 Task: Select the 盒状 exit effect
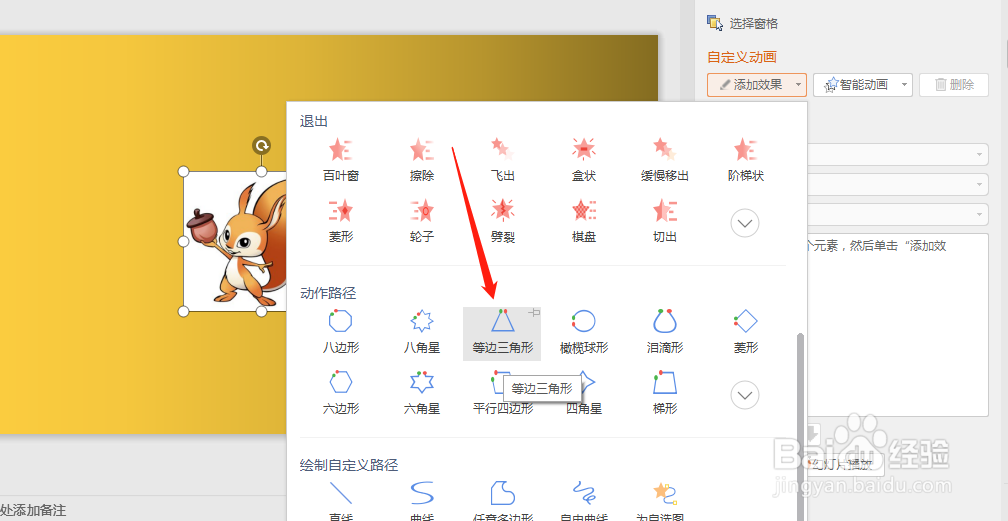point(584,160)
